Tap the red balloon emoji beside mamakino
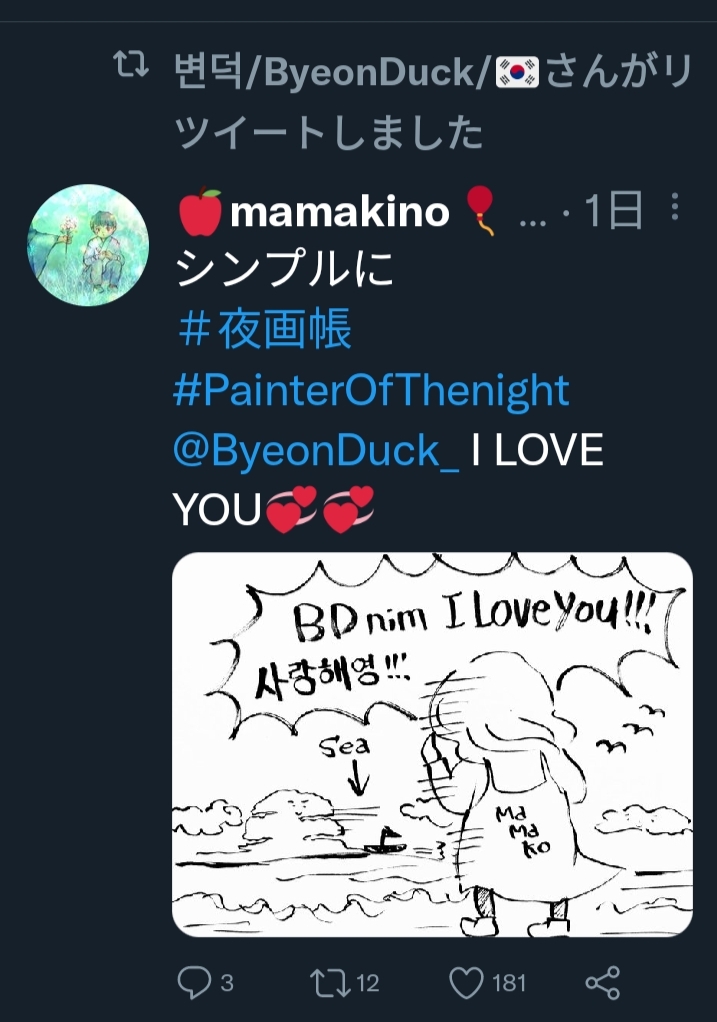 480,212
